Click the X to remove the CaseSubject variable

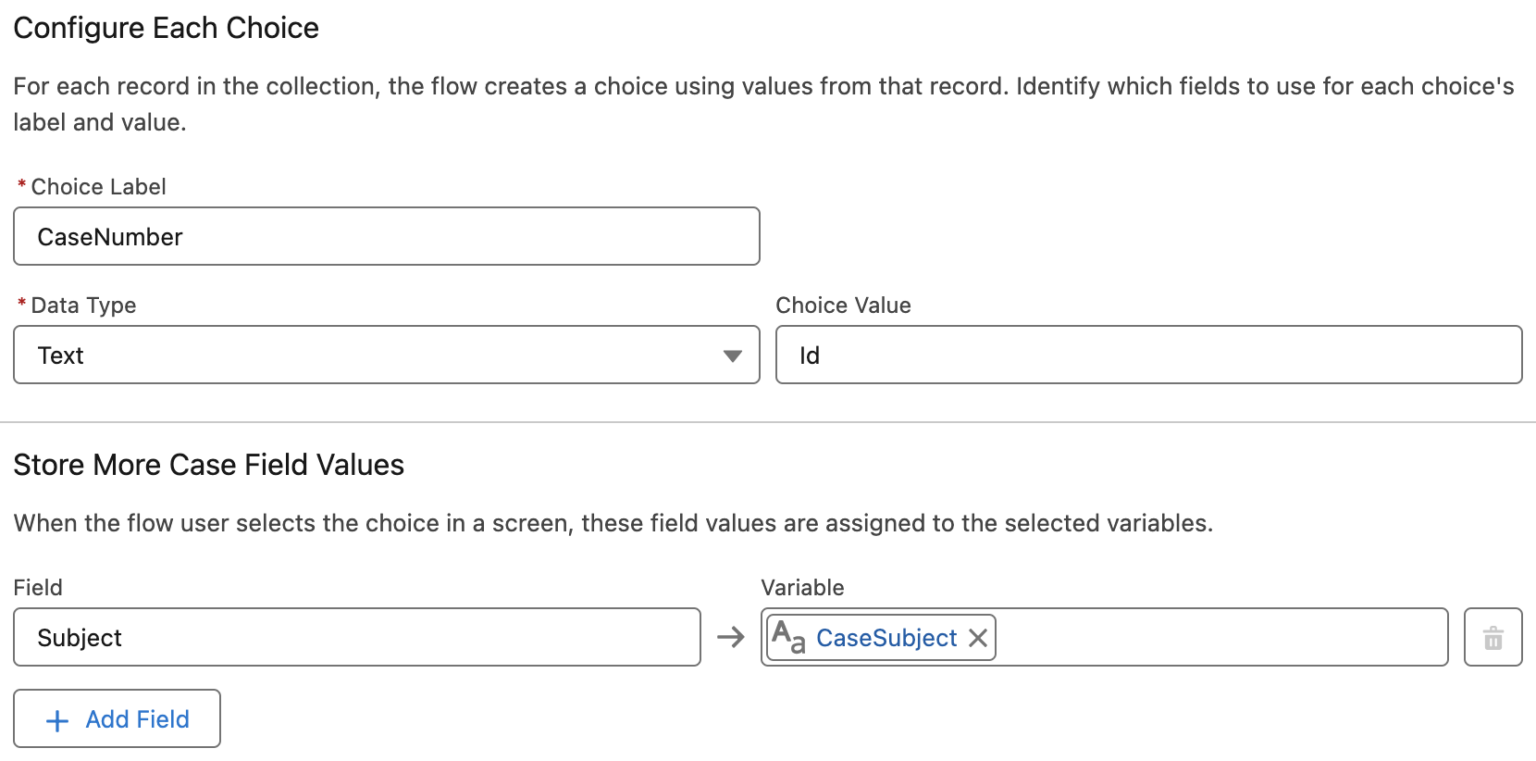point(977,637)
